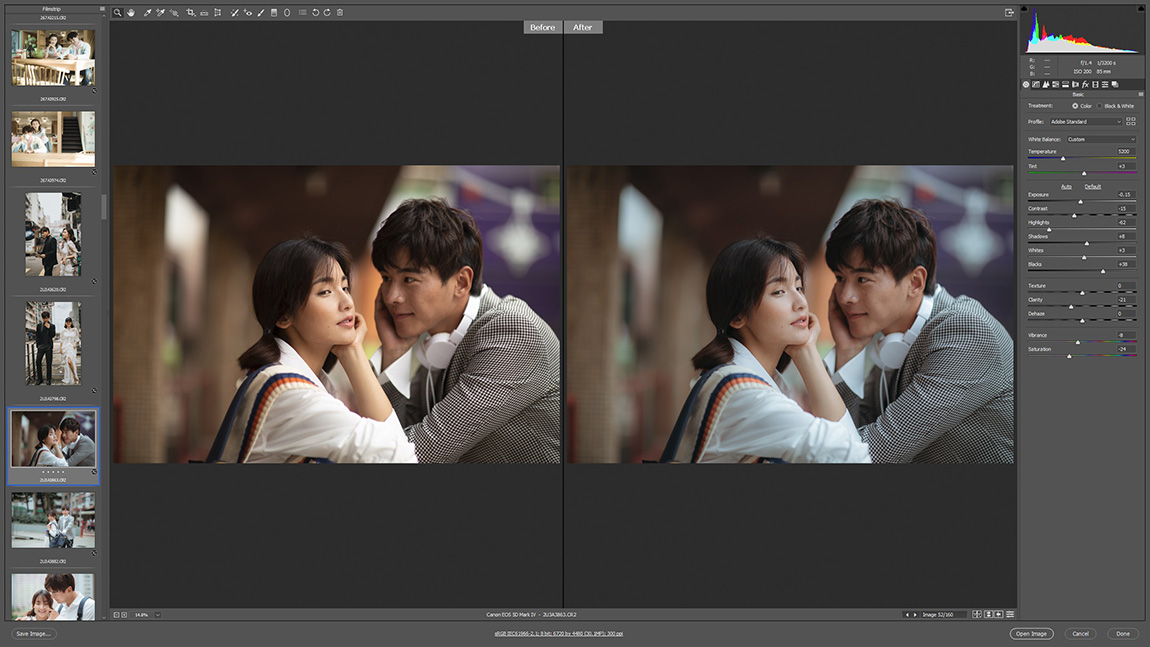
Task: Select the Spot Removal tool
Action: click(x=234, y=12)
